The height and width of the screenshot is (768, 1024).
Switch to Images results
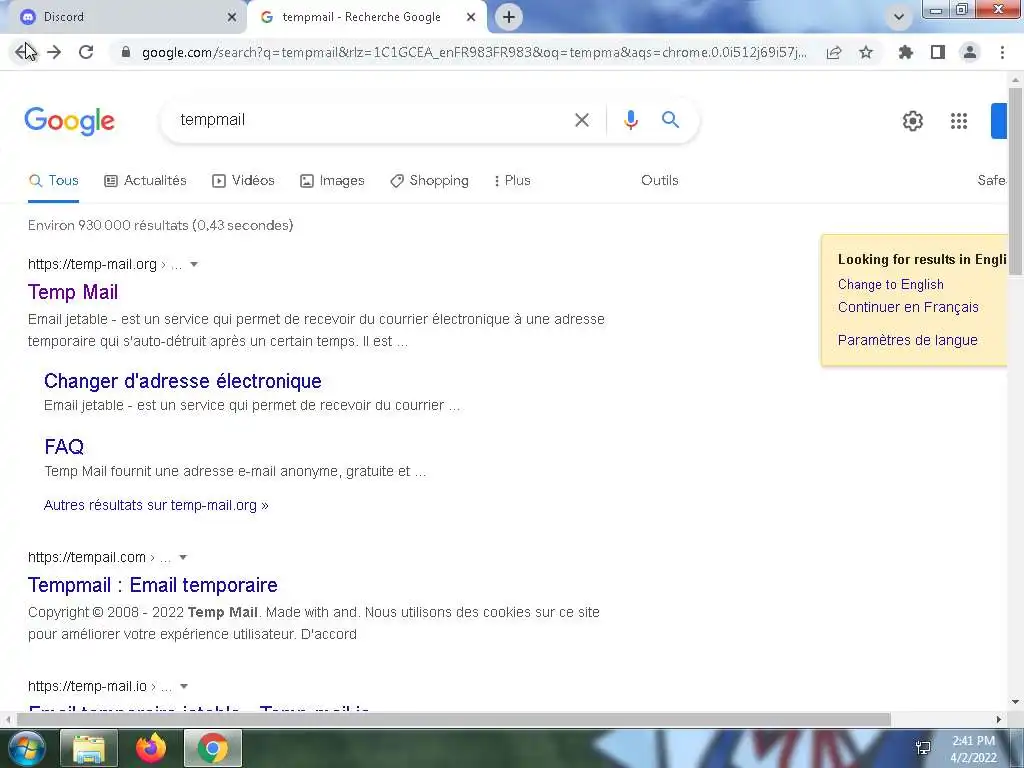pyautogui.click(x=332, y=181)
